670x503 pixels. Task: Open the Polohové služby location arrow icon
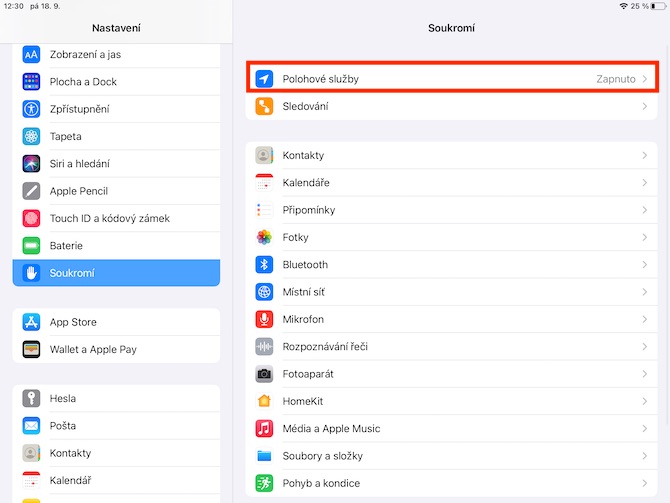[264, 79]
